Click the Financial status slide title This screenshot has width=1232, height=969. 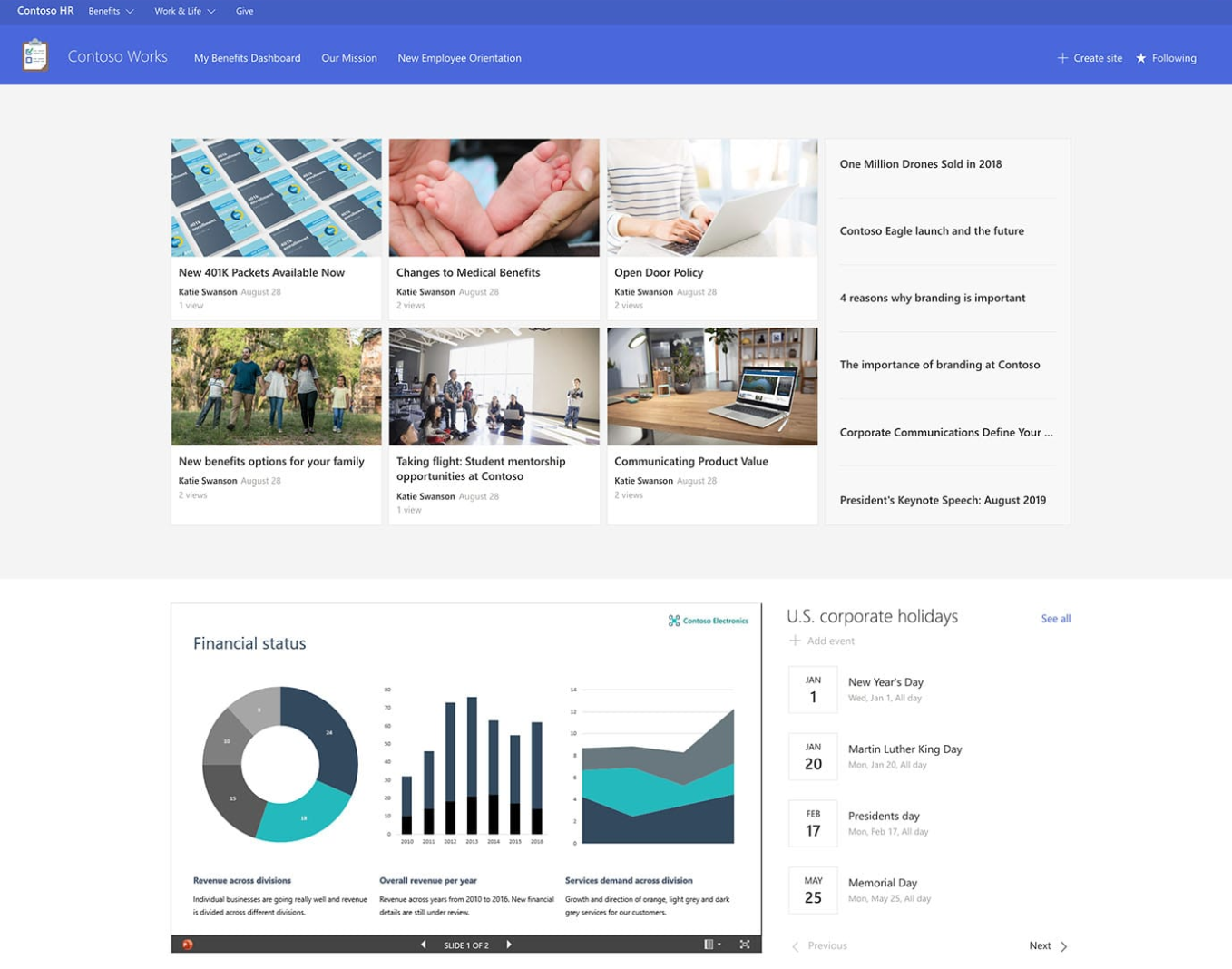(x=249, y=643)
